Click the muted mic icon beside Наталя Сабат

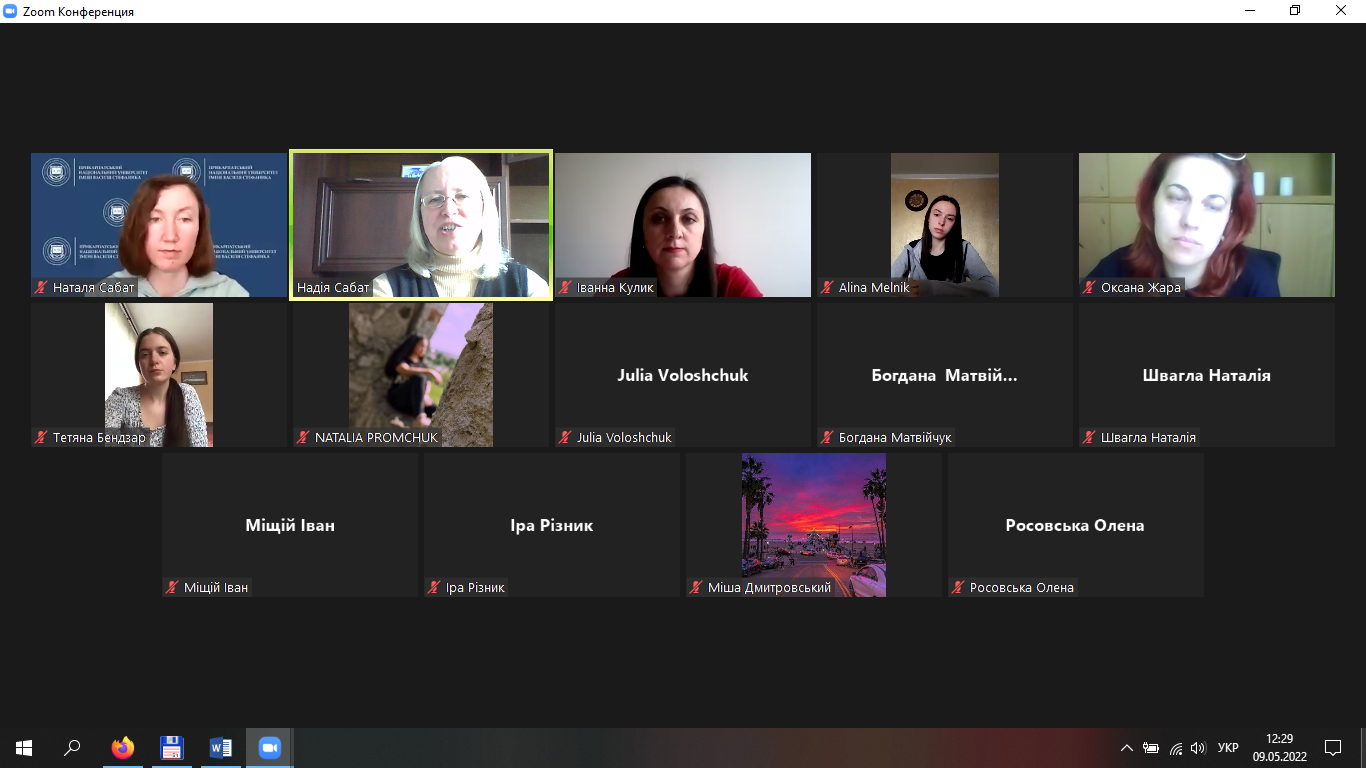pyautogui.click(x=42, y=288)
